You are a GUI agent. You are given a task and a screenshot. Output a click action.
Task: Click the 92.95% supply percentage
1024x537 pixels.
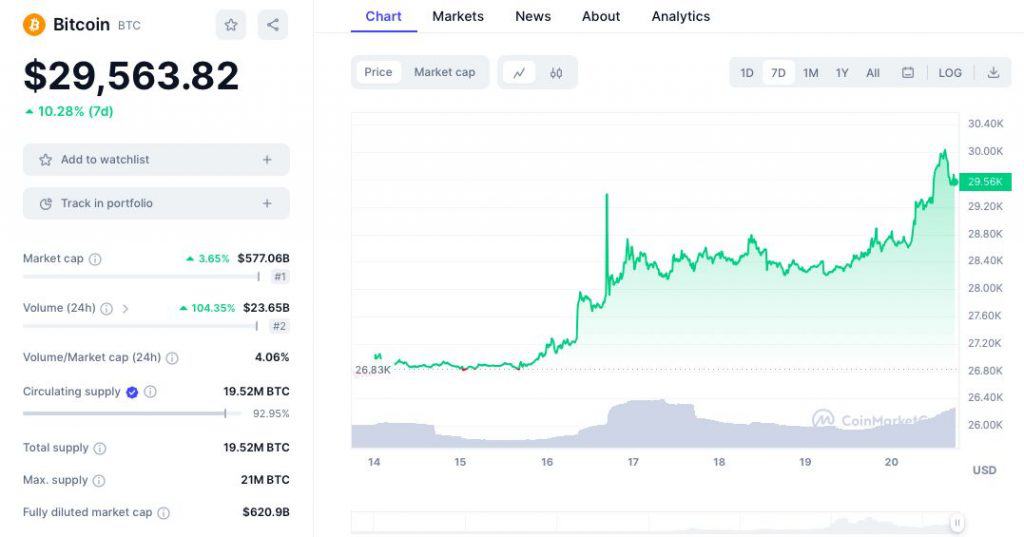pyautogui.click(x=271, y=414)
